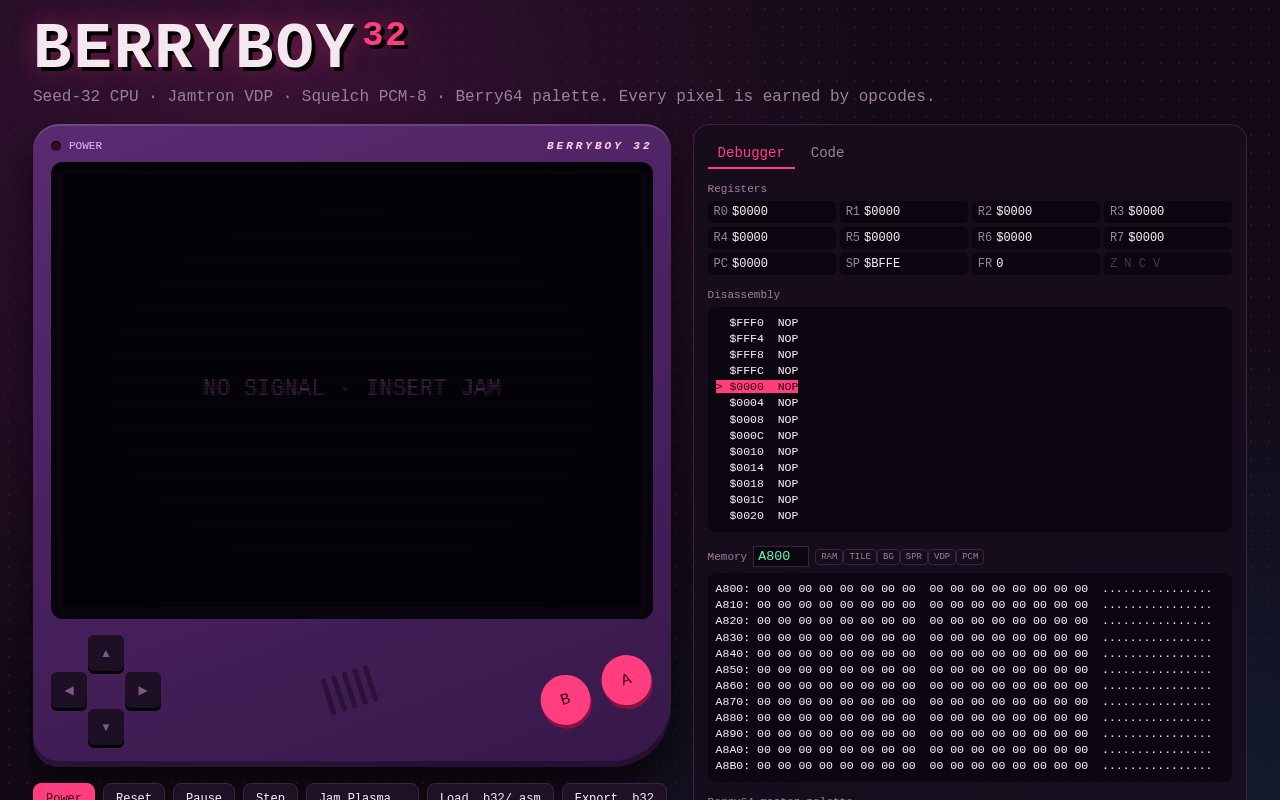1280x800 pixels.
Task: Click the SP register $BFFE
Action: pos(882,264)
